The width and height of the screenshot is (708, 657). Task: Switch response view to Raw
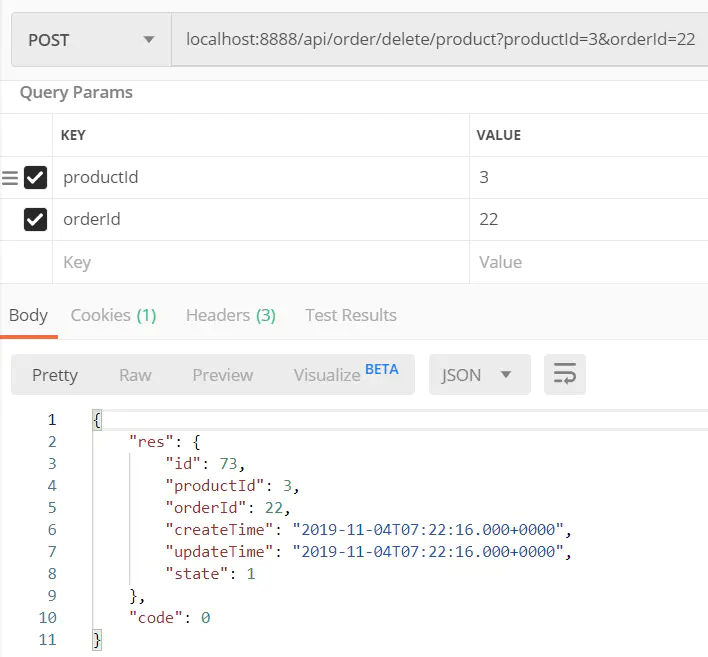135,375
